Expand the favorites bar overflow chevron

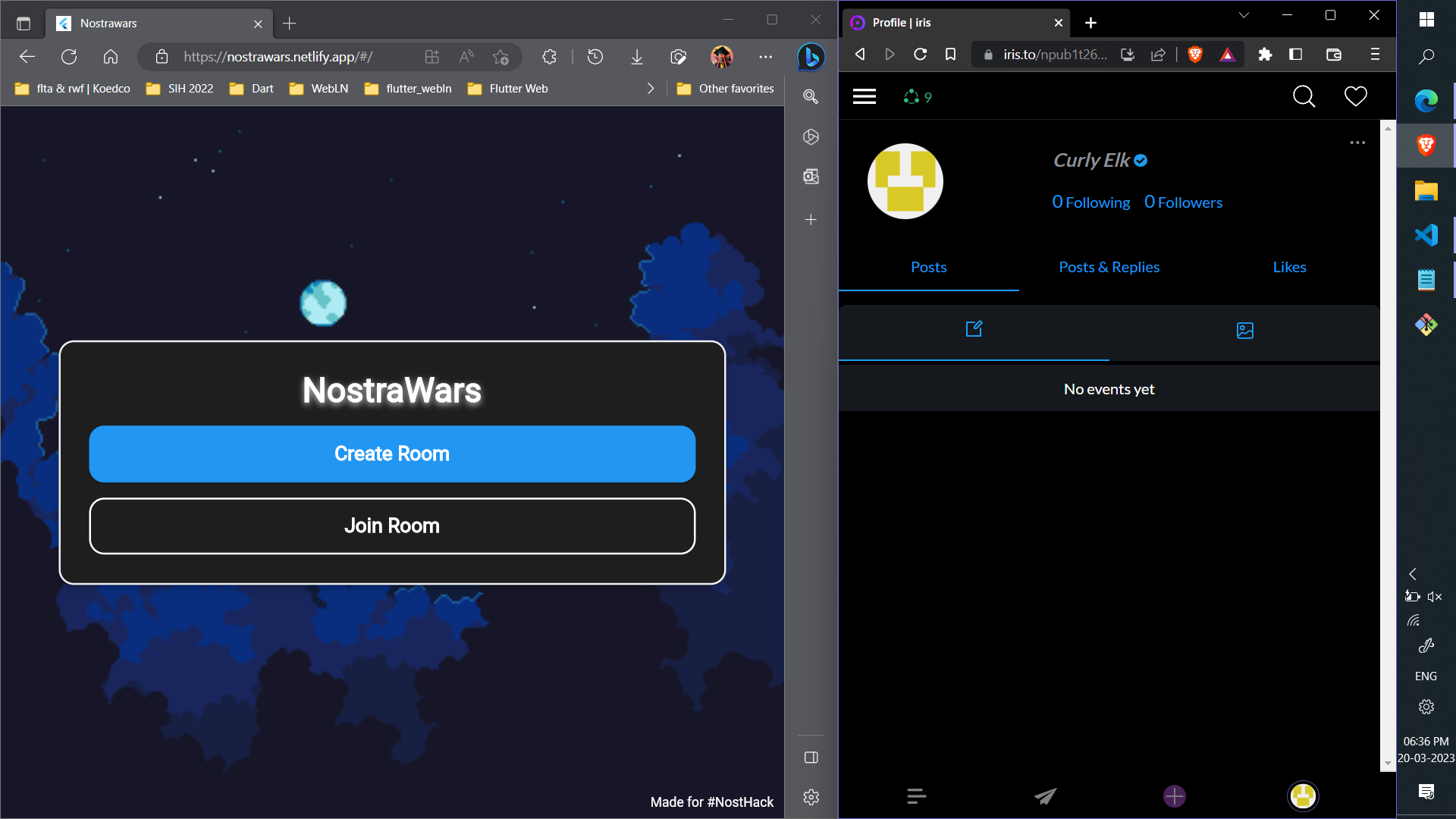pyautogui.click(x=650, y=89)
